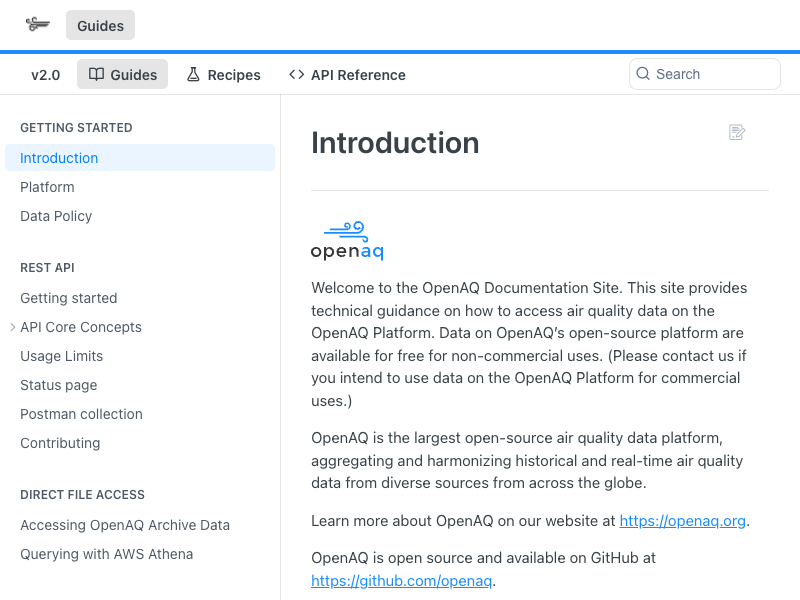
Task: Open the v2.0 version selector
Action: point(45,75)
